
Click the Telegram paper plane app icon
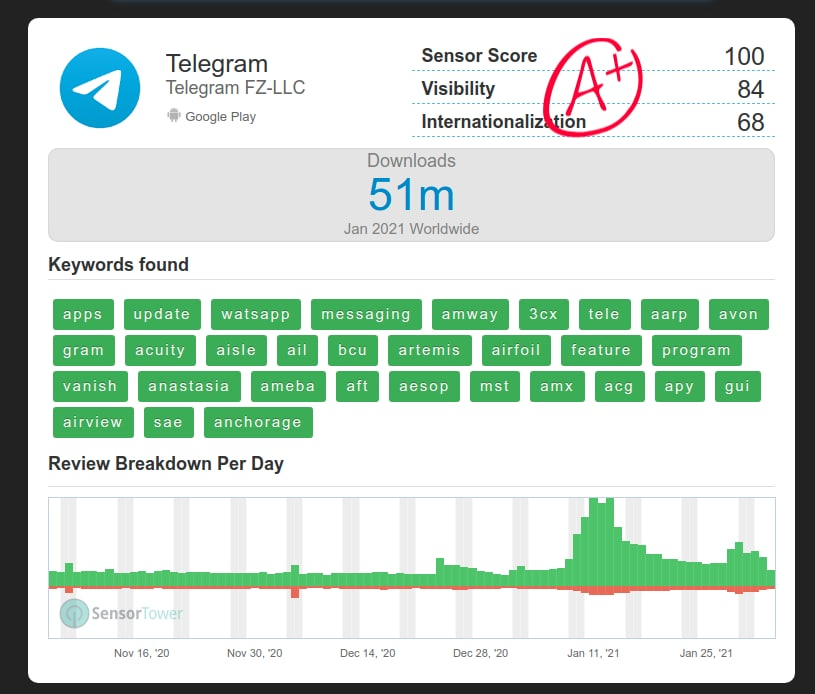pos(100,88)
